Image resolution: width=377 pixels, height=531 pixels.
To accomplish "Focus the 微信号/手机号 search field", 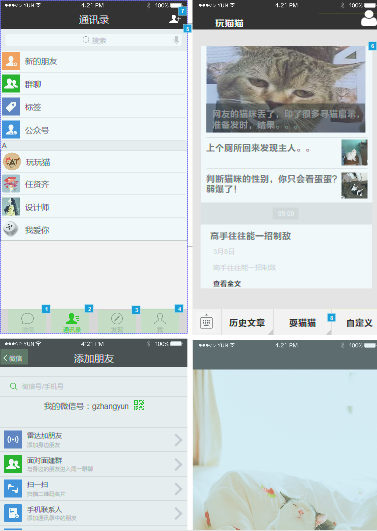I will click(x=93, y=386).
